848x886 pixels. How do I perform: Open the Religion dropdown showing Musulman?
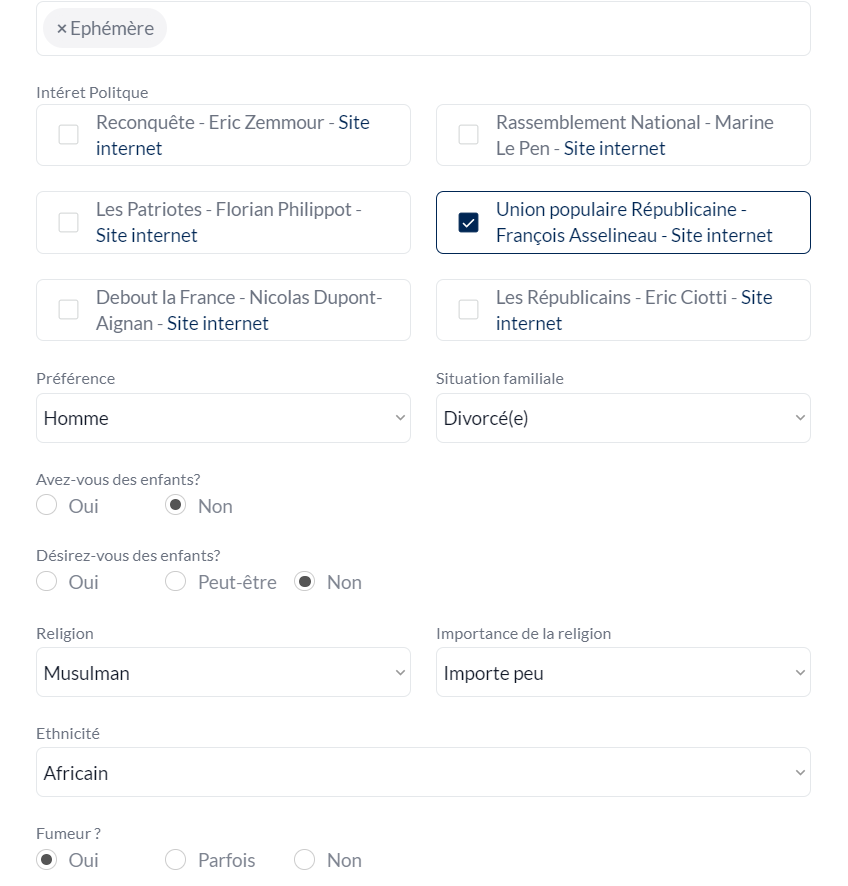click(x=223, y=672)
